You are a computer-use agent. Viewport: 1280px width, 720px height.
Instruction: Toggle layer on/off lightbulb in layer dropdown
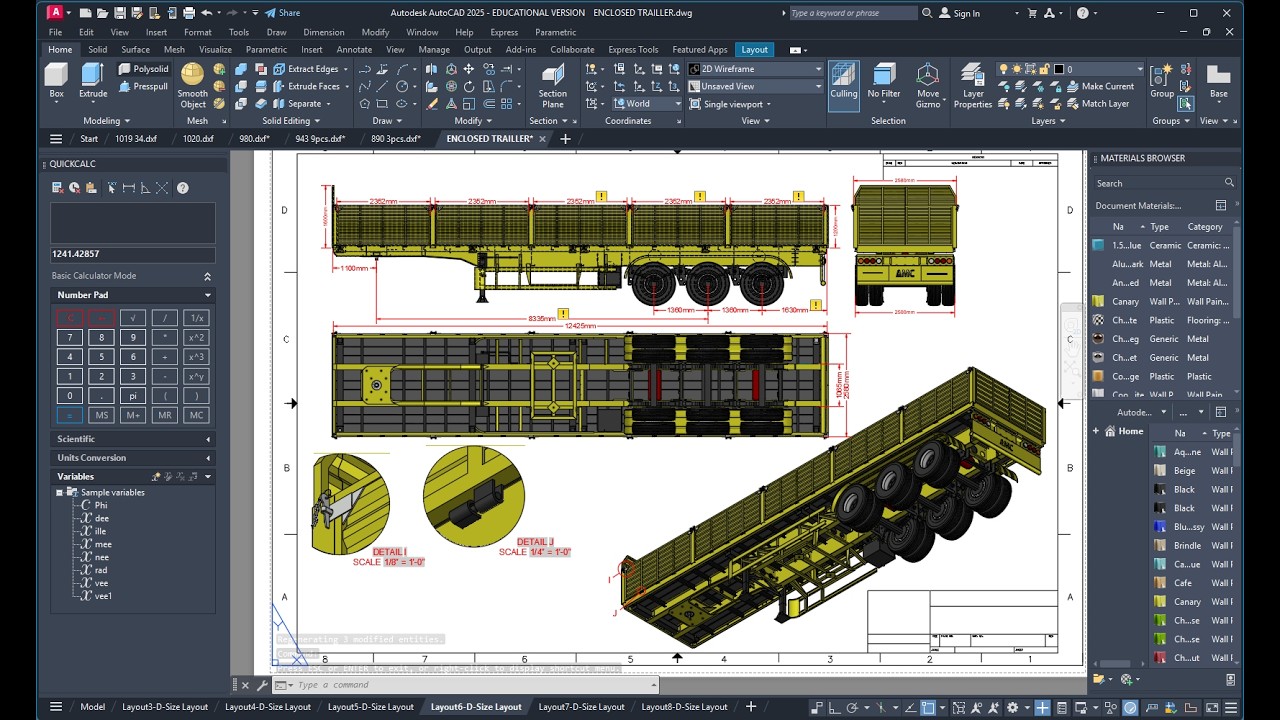point(1003,69)
